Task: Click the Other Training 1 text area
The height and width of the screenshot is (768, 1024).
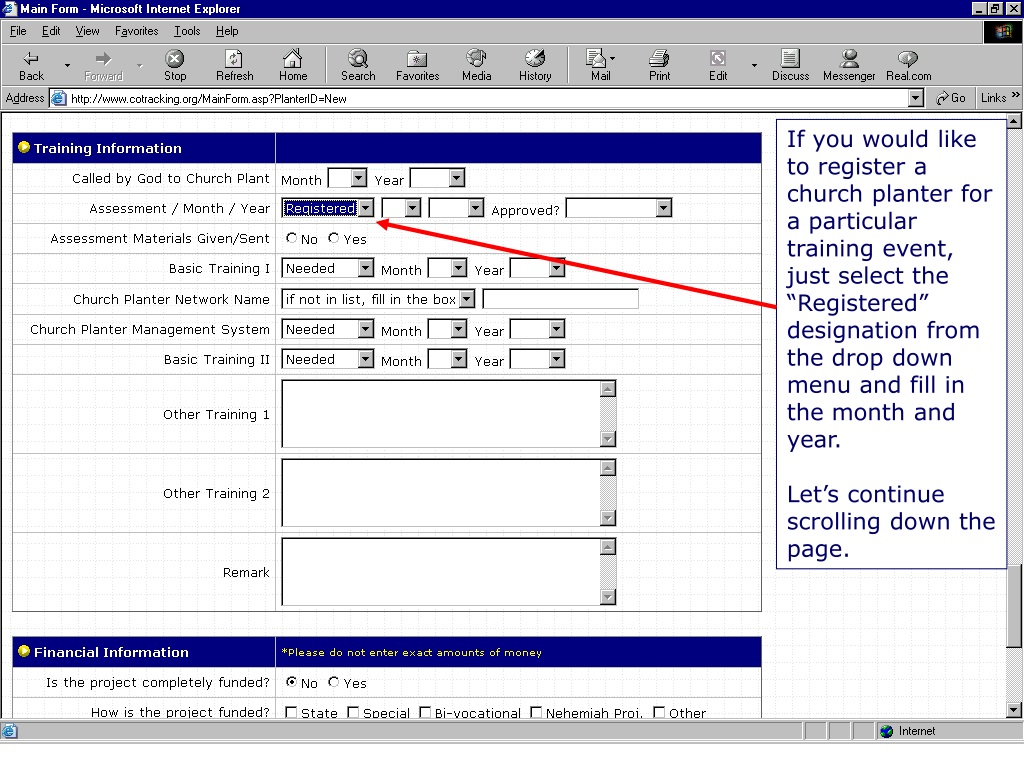Action: (441, 414)
